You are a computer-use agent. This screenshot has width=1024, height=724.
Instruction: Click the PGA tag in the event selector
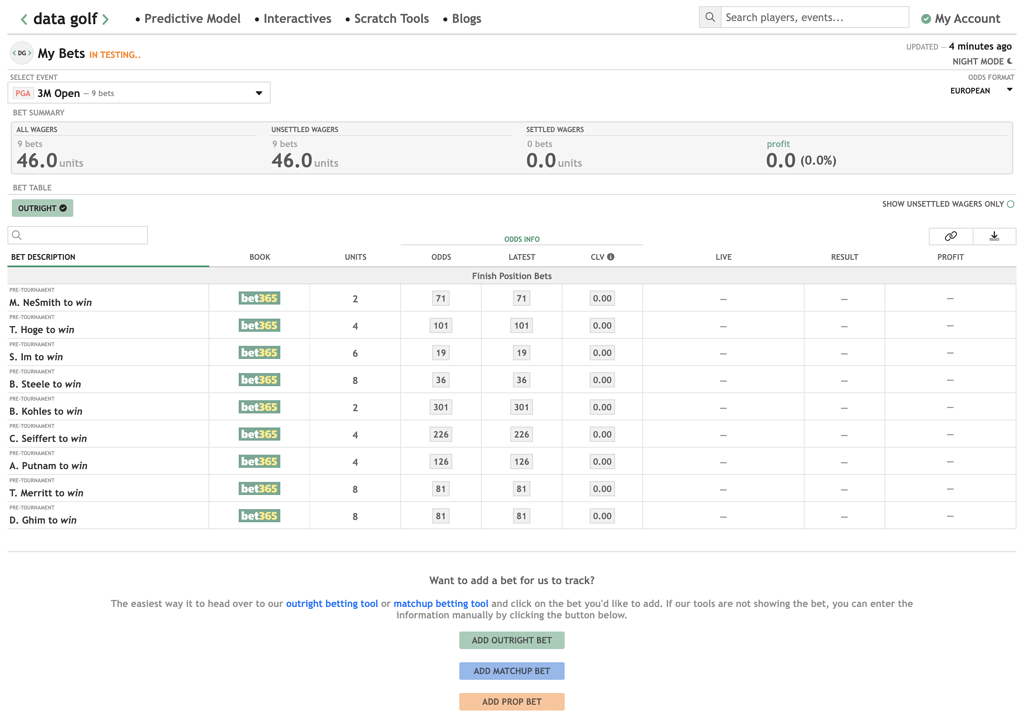[x=22, y=91]
